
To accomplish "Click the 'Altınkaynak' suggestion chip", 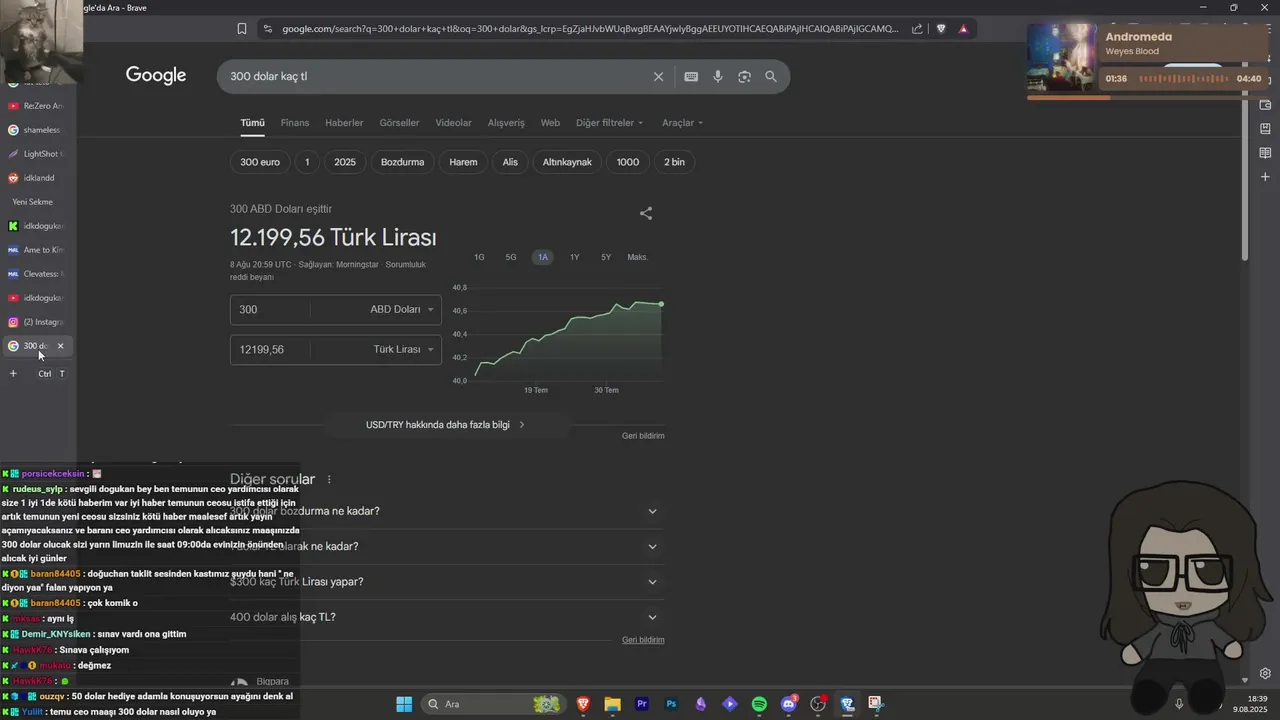I will [x=567, y=162].
